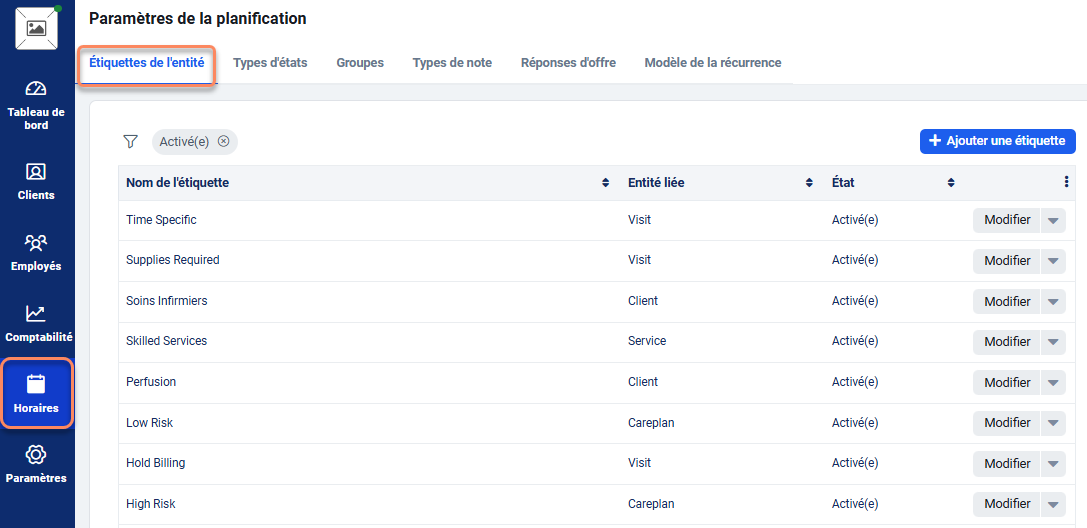The height and width of the screenshot is (528, 1087).
Task: Open the Tableau de bord dashboard icon
Action: coord(36,89)
